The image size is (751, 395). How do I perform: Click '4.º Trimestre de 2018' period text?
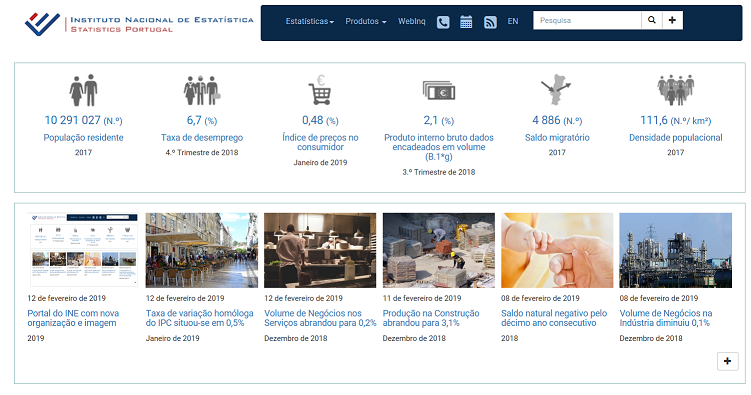tap(202, 152)
